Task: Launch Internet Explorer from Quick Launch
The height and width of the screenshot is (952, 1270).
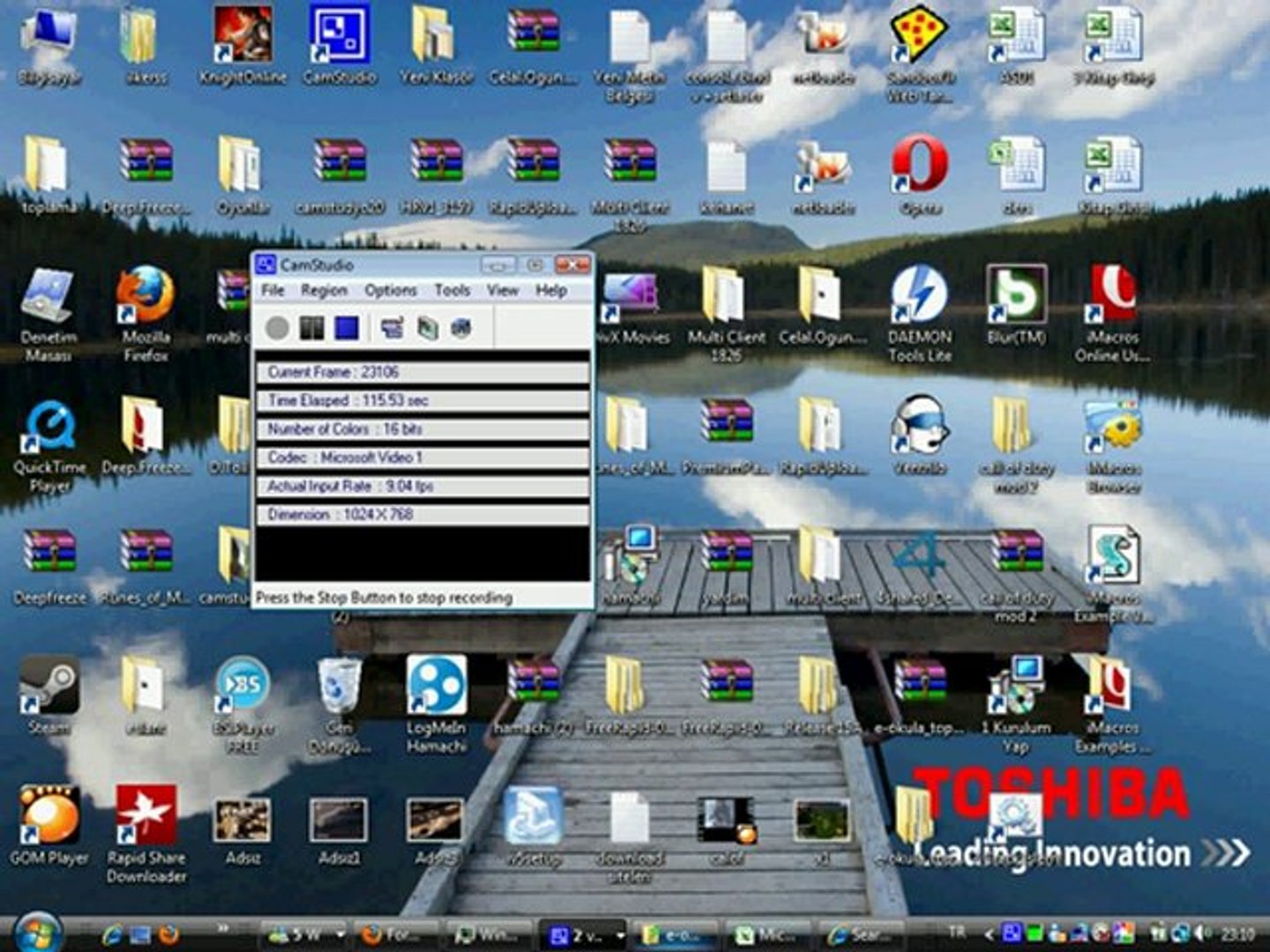Action: [112, 933]
